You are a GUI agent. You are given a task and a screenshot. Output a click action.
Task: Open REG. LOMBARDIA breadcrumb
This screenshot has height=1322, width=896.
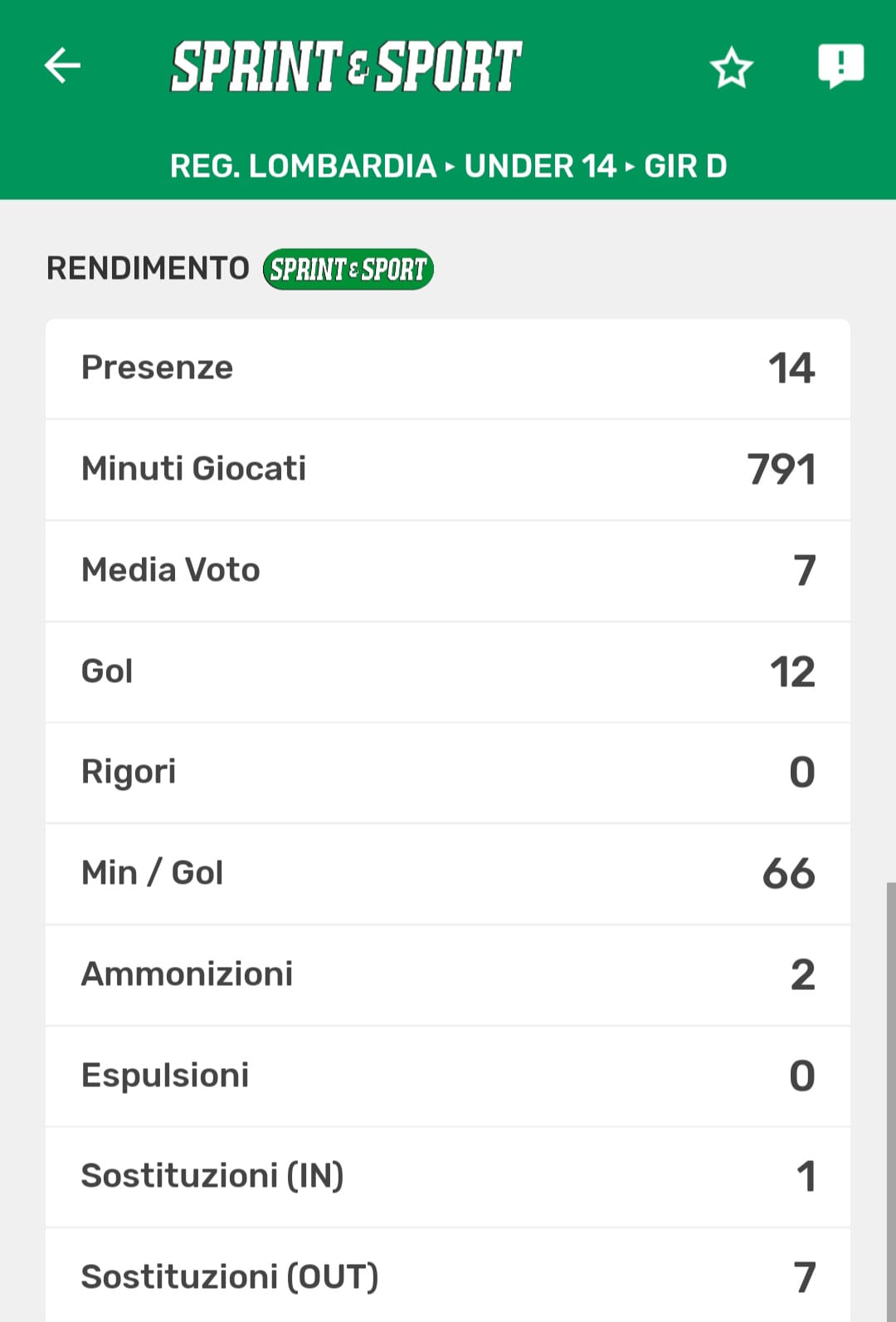pyautogui.click(x=303, y=166)
